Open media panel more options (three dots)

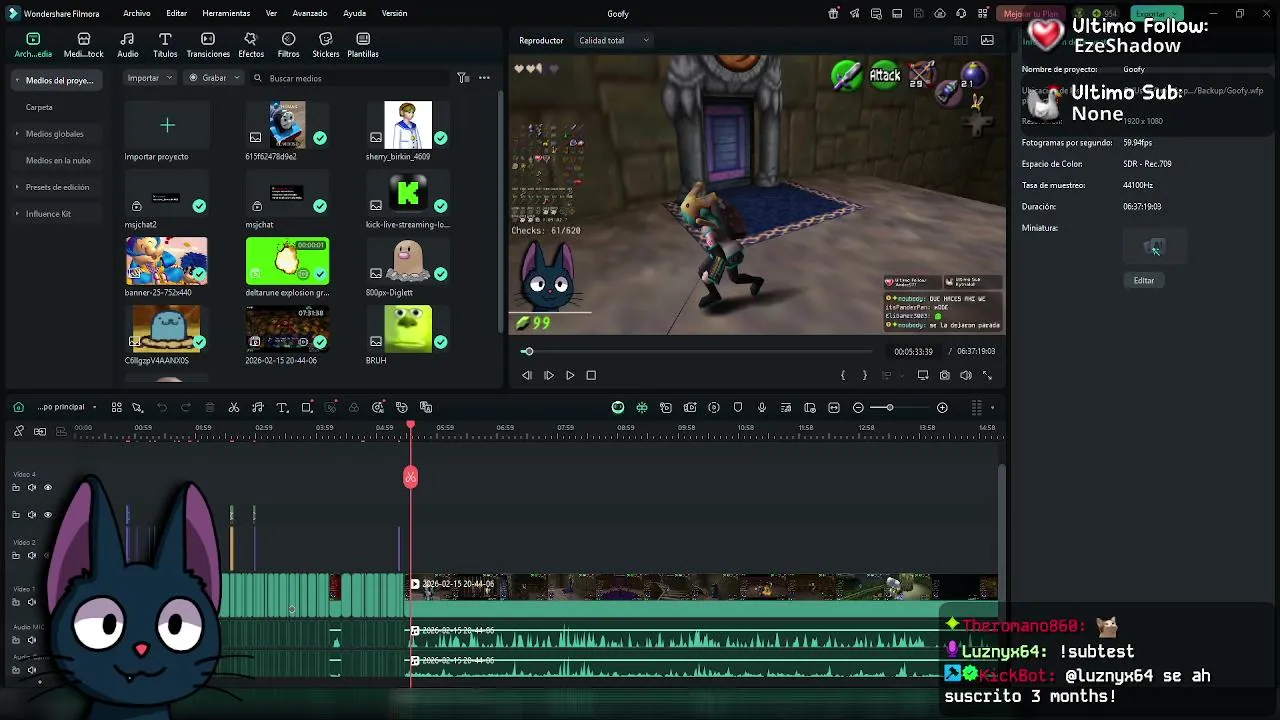484,78
